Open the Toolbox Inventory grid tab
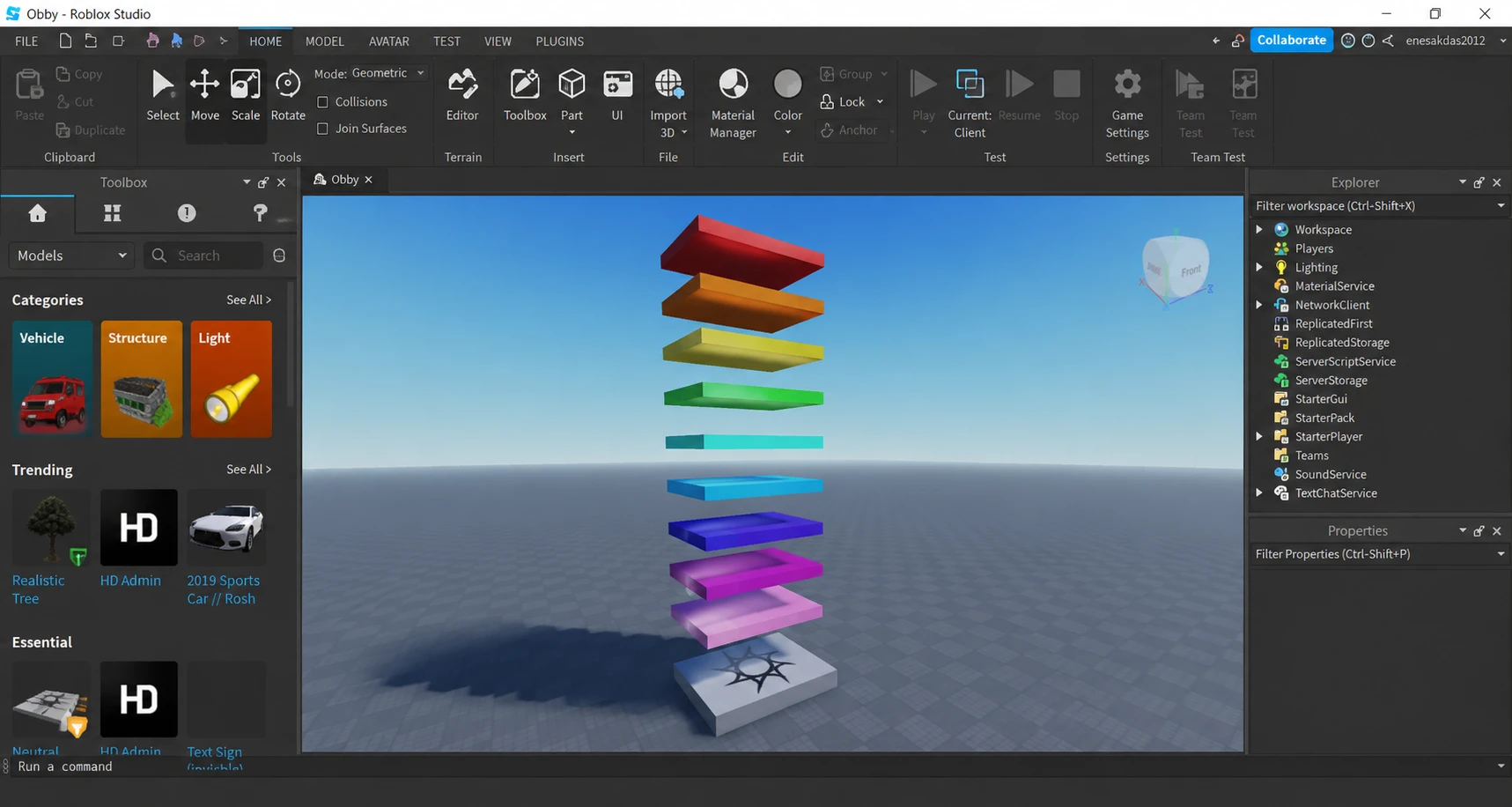This screenshot has width=1512, height=807. point(112,213)
